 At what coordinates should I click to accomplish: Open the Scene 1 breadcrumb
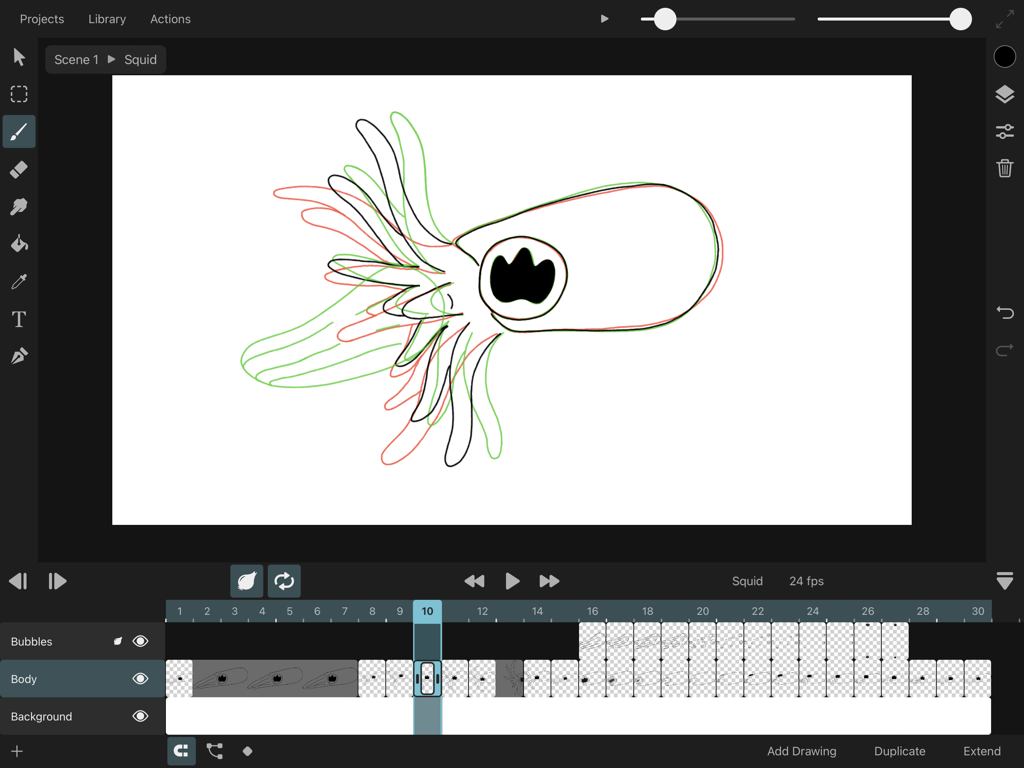[x=77, y=59]
